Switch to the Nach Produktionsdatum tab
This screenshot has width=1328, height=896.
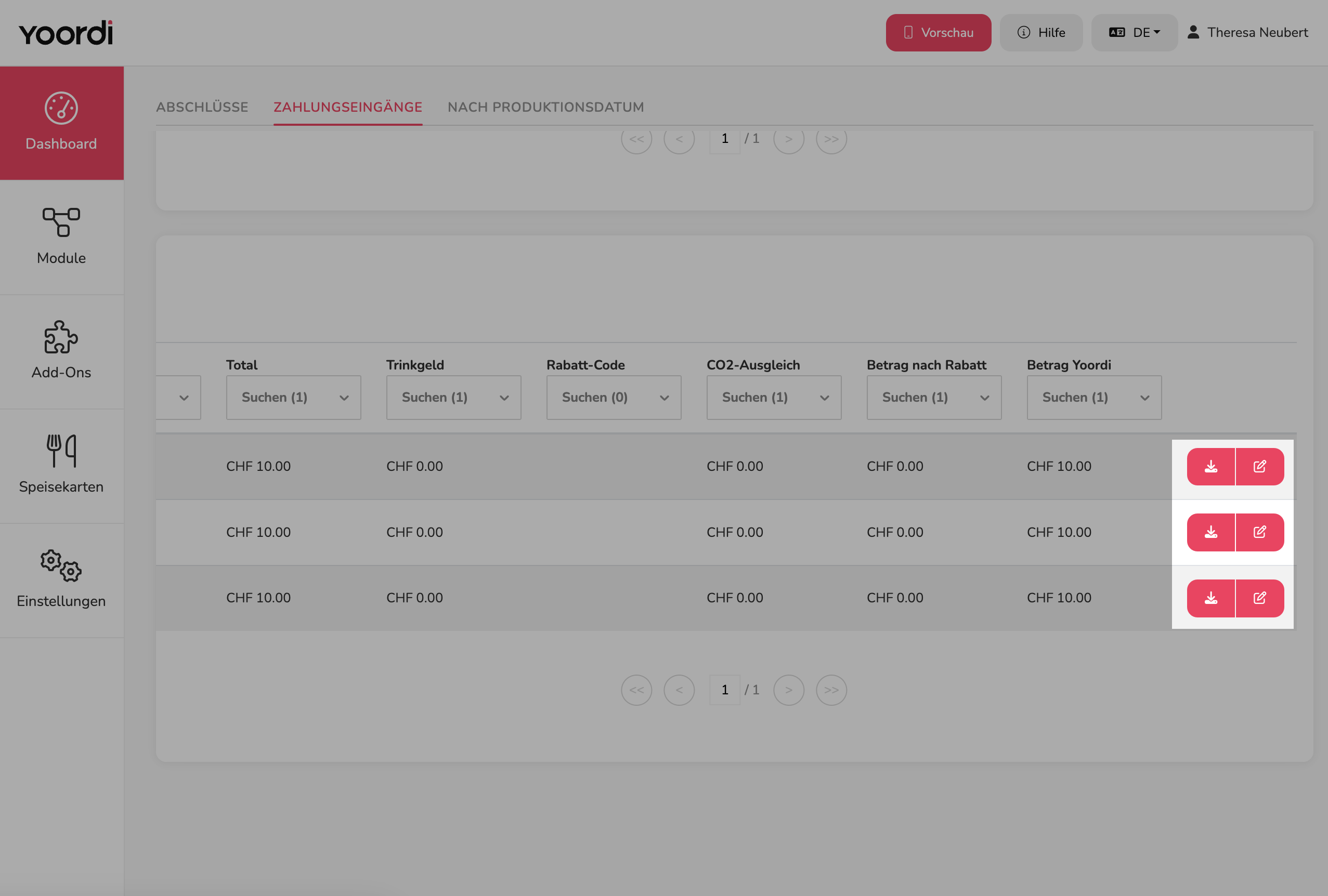[546, 108]
